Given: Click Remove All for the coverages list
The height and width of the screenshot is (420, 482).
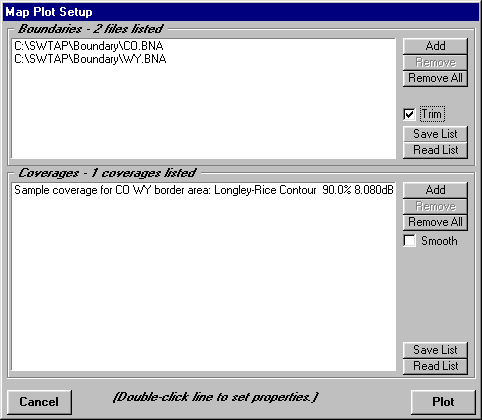Looking at the screenshot, I should pos(435,222).
